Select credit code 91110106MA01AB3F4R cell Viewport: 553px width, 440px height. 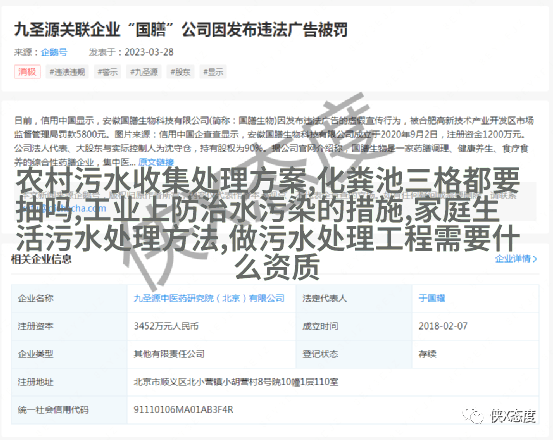333,410
